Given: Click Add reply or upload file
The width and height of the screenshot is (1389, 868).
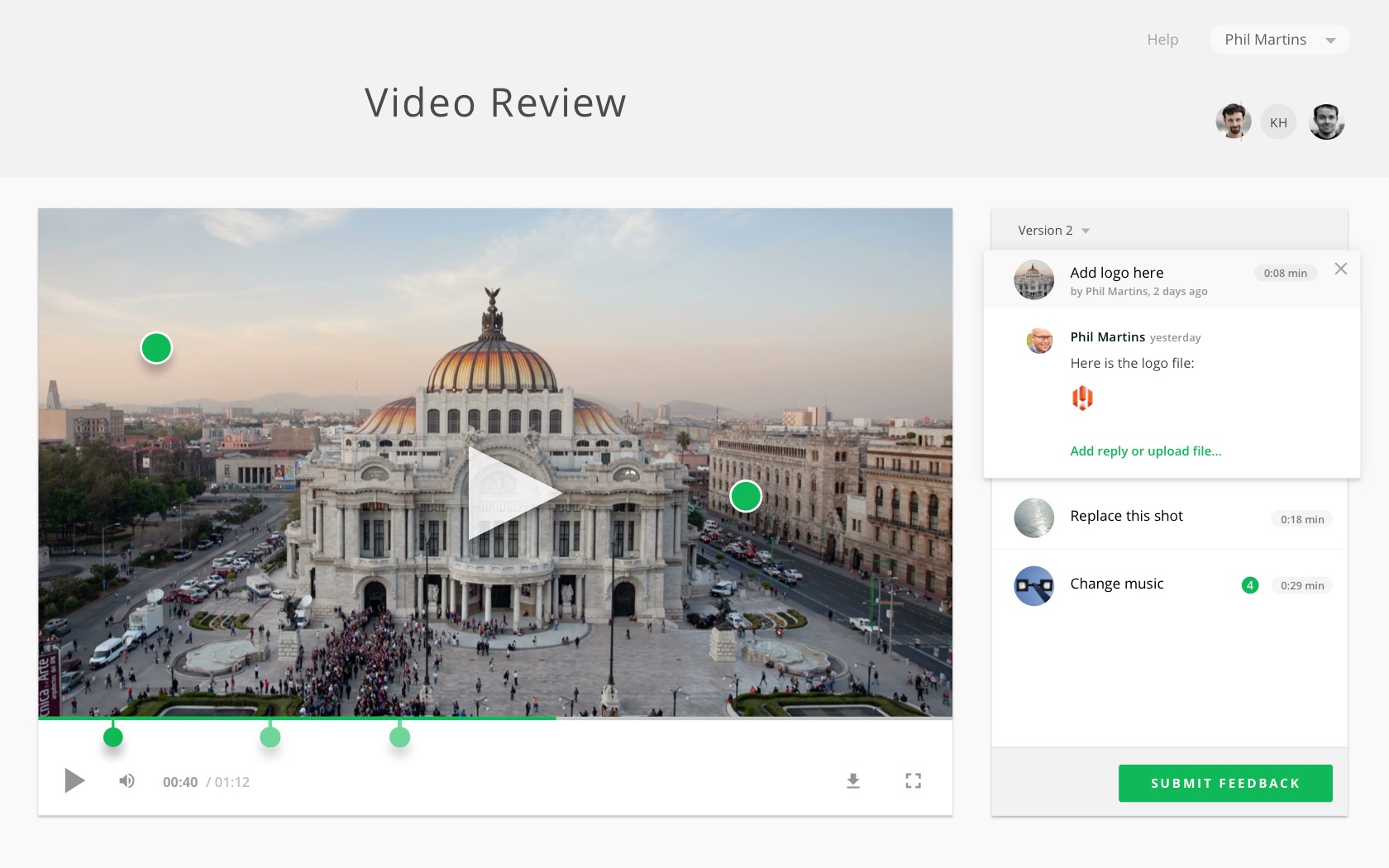Looking at the screenshot, I should (1145, 451).
